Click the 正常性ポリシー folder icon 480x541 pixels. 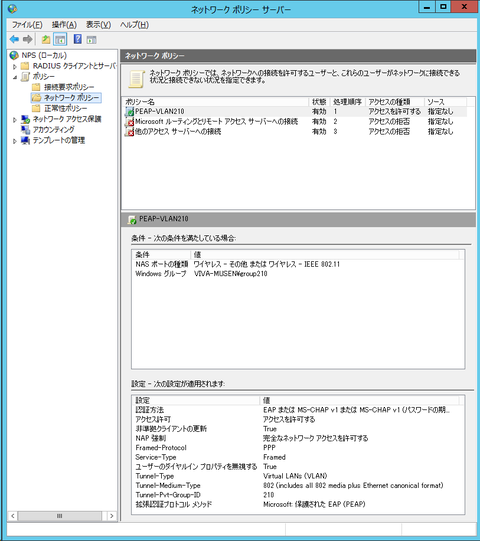36,108
